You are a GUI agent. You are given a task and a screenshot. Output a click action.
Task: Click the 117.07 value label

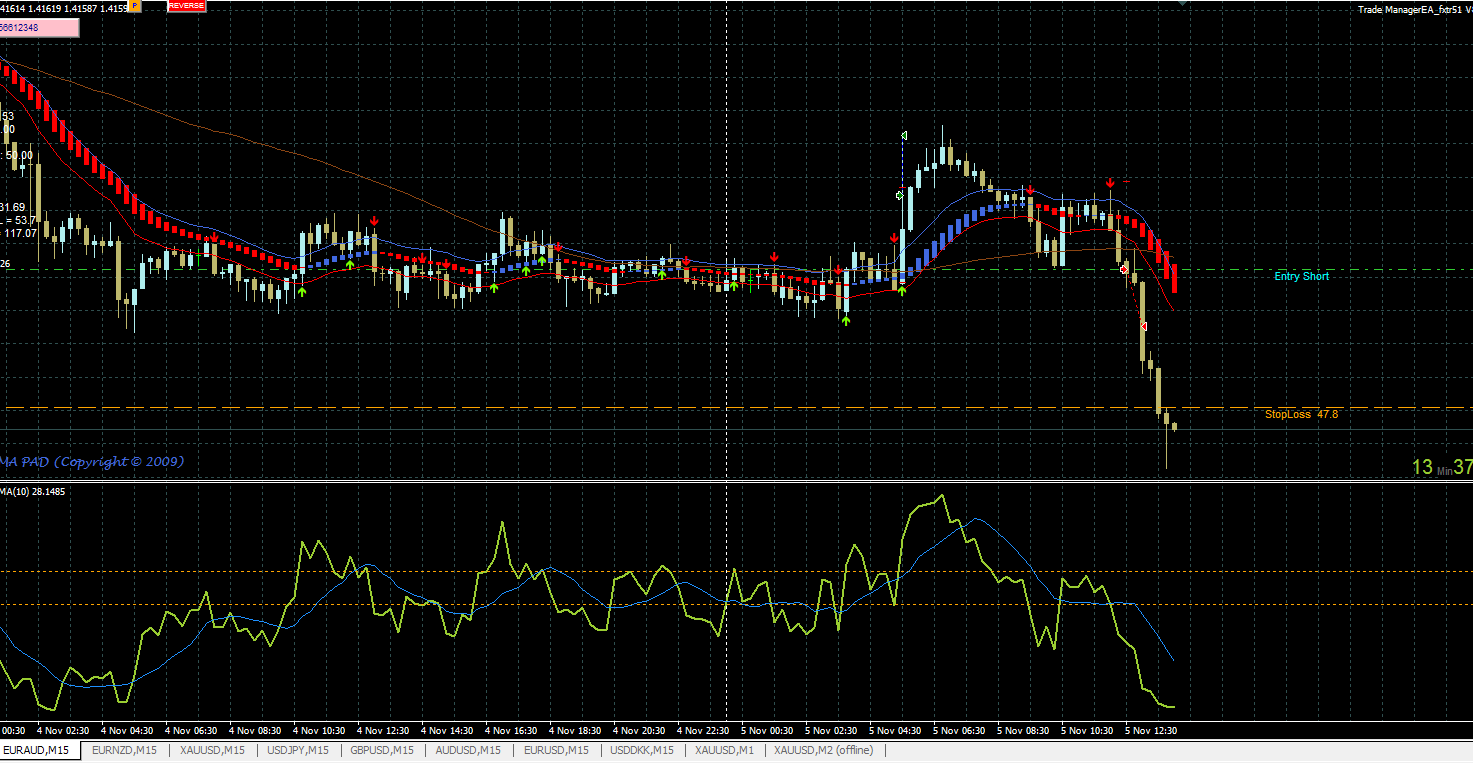[20, 233]
